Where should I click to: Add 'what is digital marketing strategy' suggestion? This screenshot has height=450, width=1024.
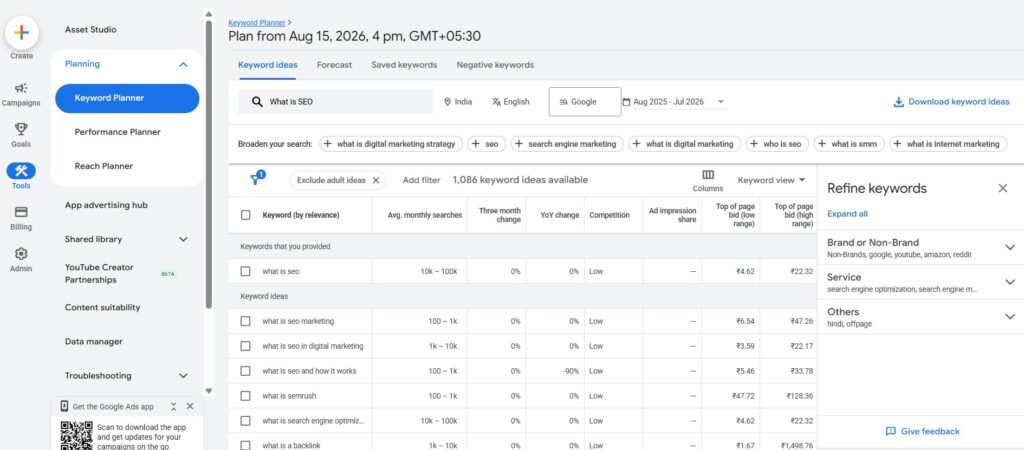[x=391, y=144]
